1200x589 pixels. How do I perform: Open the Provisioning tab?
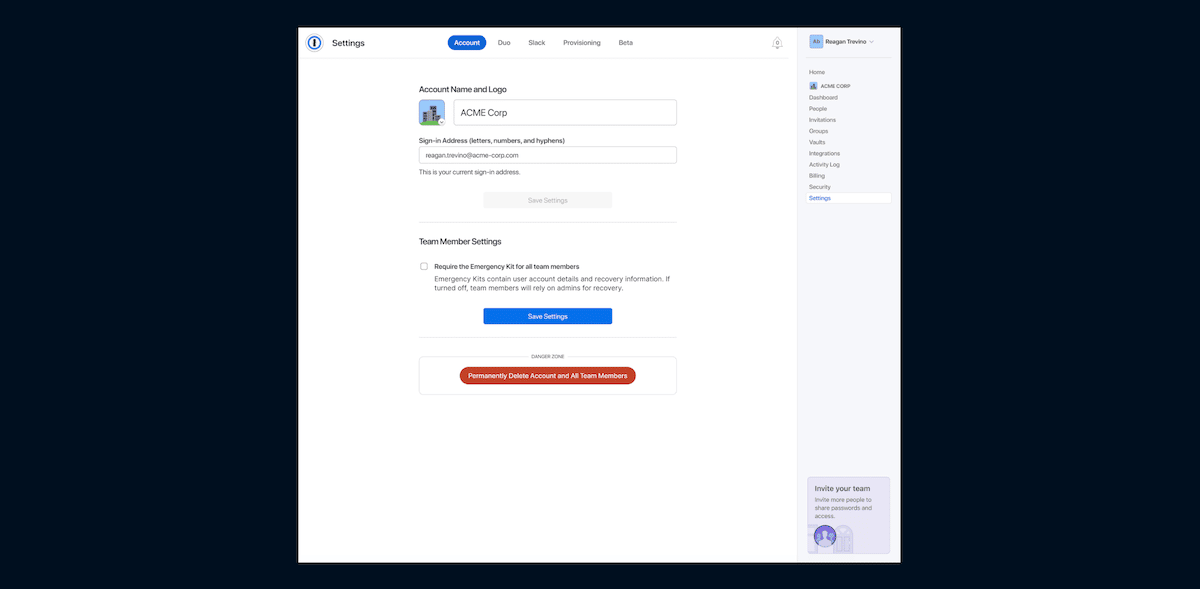pyautogui.click(x=582, y=43)
